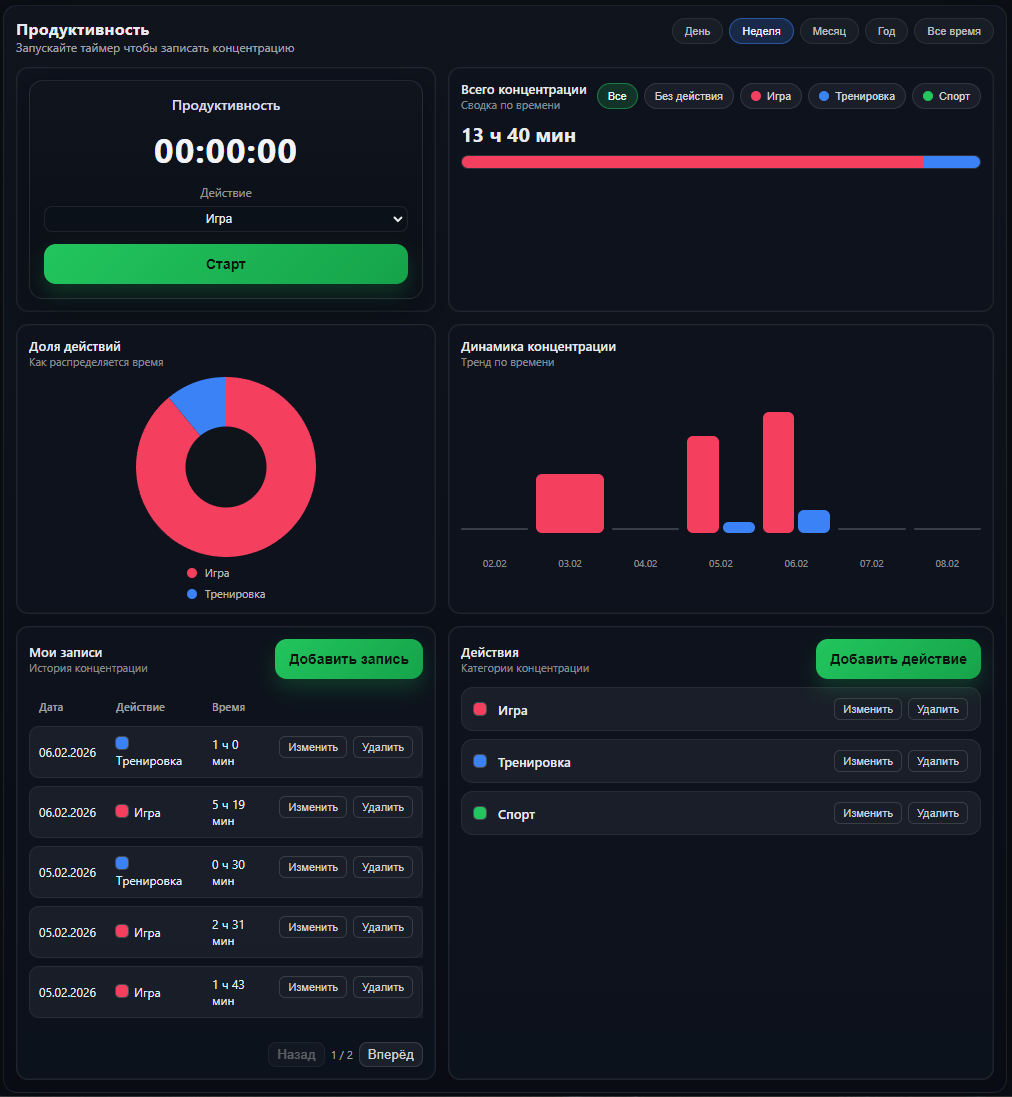Click the red dot icon on the Игра filter chip
The image size is (1012, 1097).
pos(757,96)
